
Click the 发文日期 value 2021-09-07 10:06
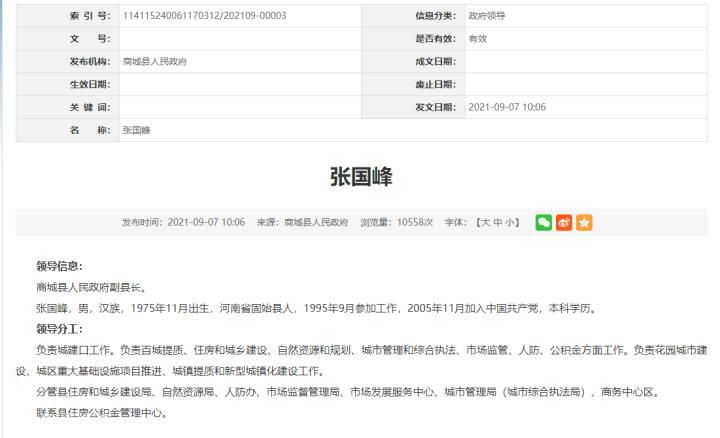click(x=507, y=107)
